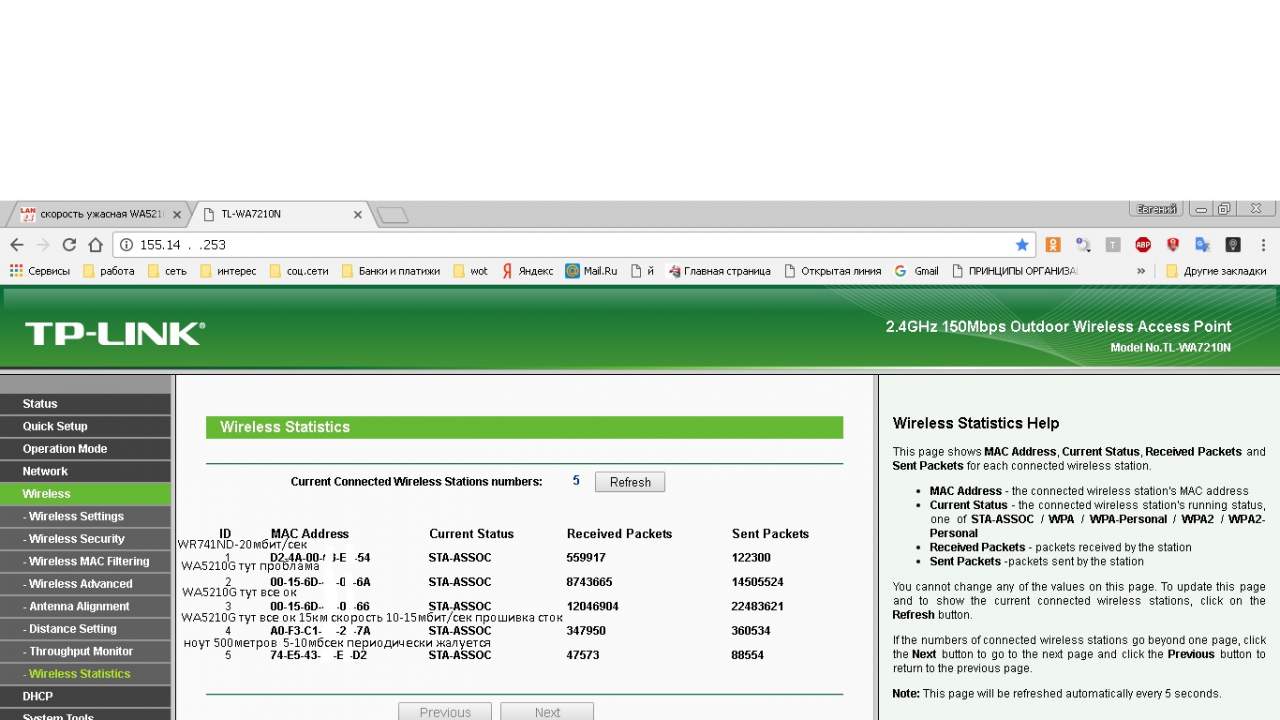This screenshot has height=720, width=1280.
Task: Go to Wireless Security
Action: tap(86, 538)
